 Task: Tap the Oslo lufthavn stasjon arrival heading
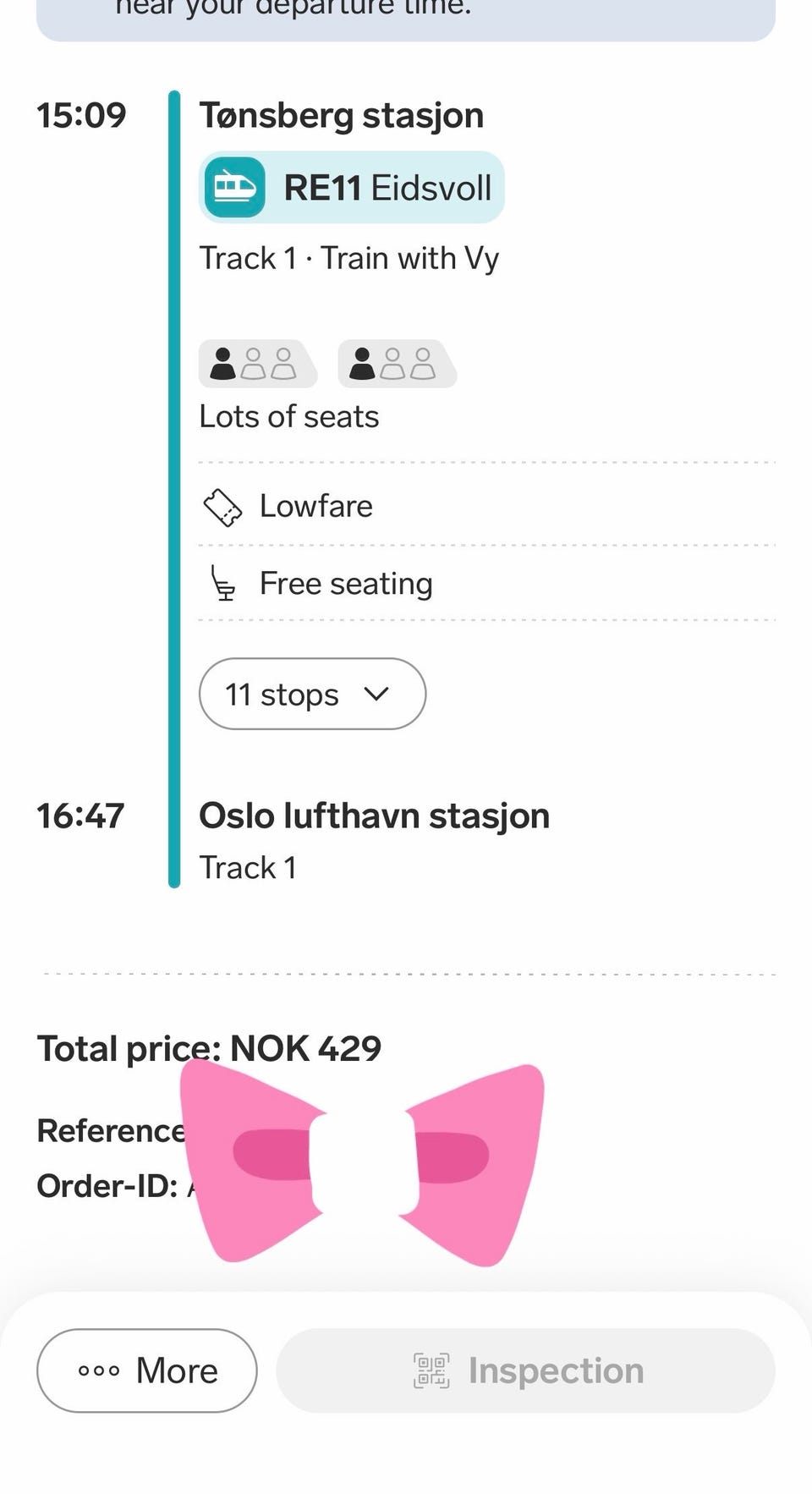(374, 816)
